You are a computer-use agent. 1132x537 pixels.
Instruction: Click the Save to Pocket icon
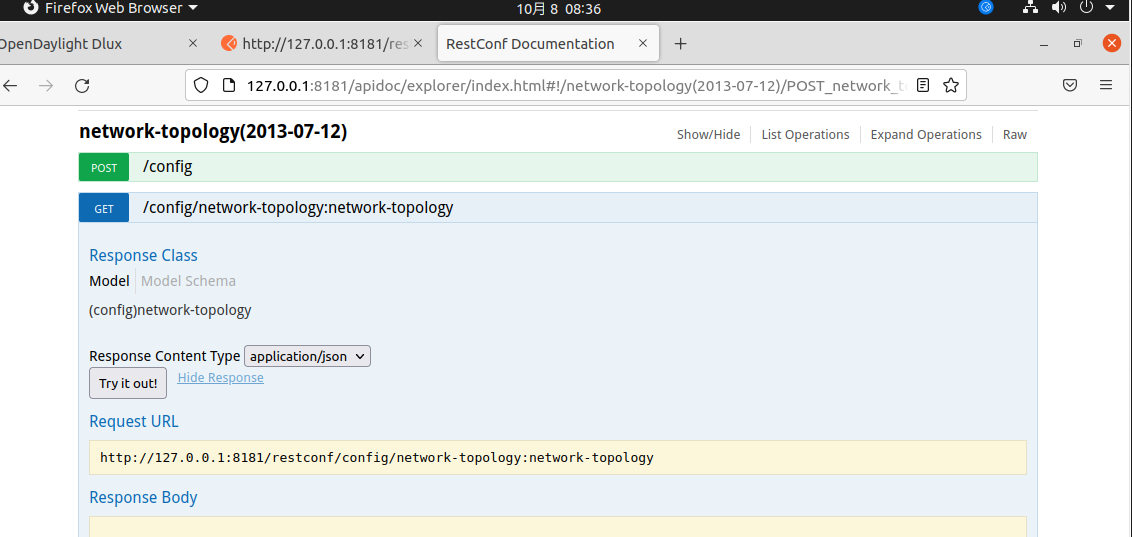click(x=1070, y=86)
